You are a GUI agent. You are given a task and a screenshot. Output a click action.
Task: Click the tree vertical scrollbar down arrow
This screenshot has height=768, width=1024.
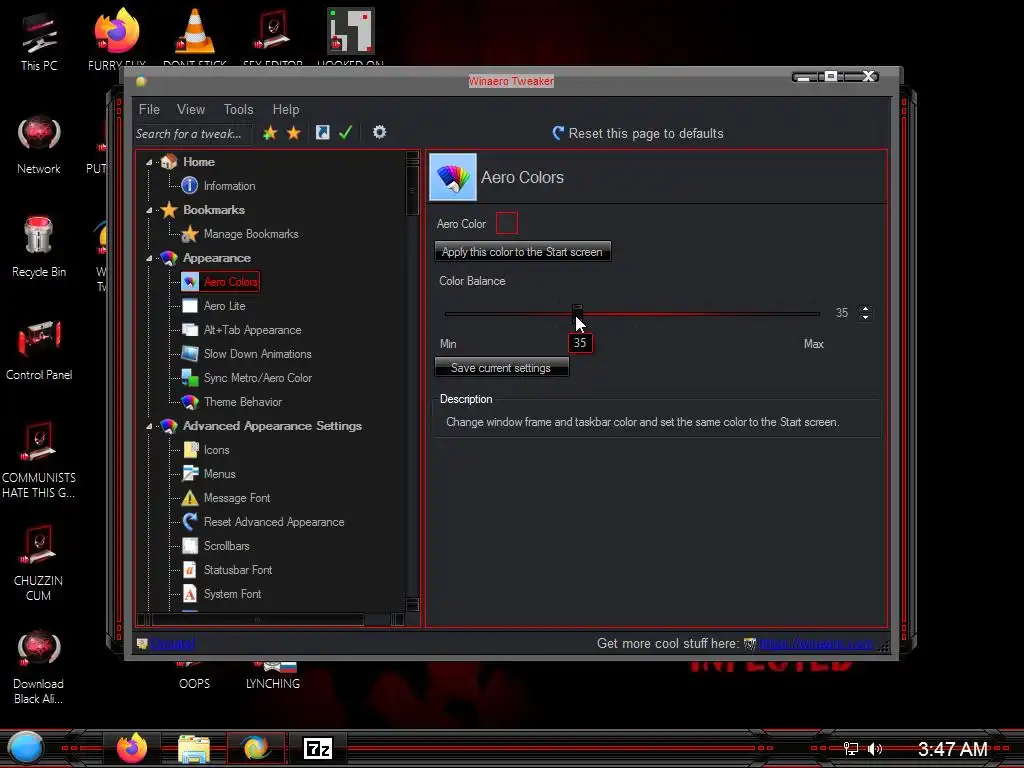point(412,604)
